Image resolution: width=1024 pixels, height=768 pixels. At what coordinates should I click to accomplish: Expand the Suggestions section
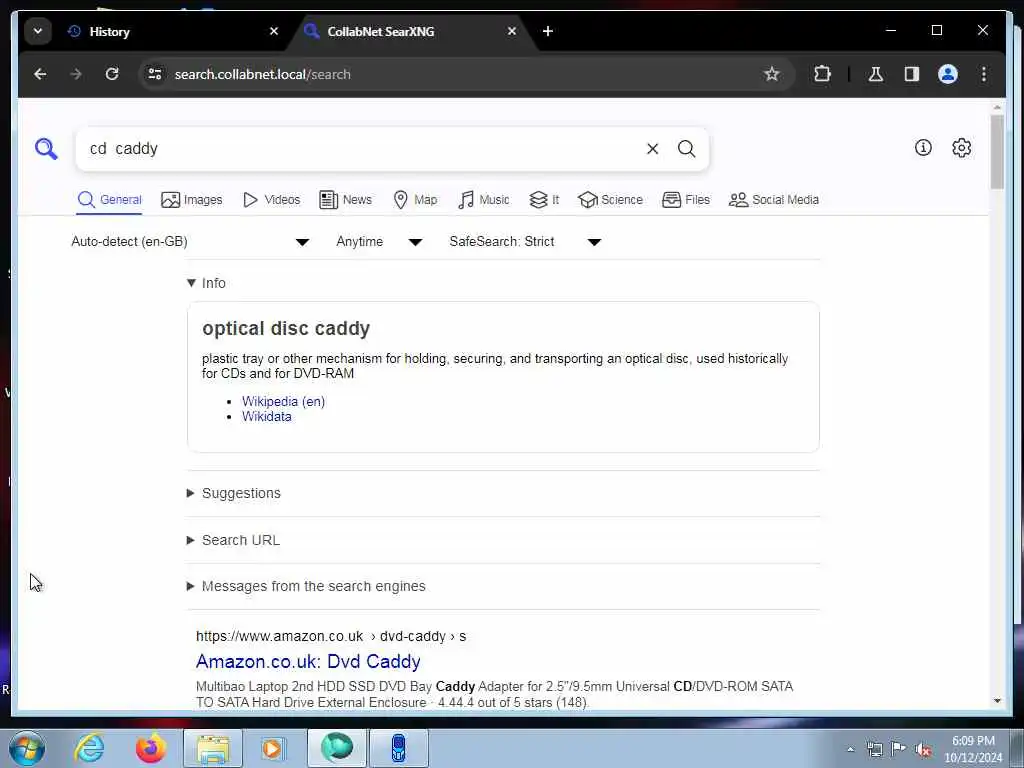[x=234, y=493]
